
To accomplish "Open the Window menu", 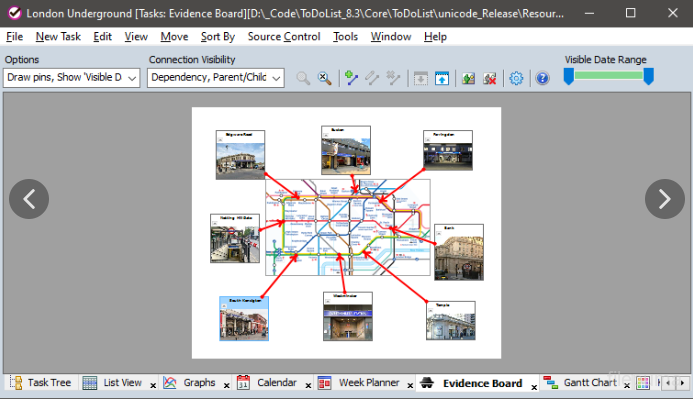I will click(x=391, y=37).
